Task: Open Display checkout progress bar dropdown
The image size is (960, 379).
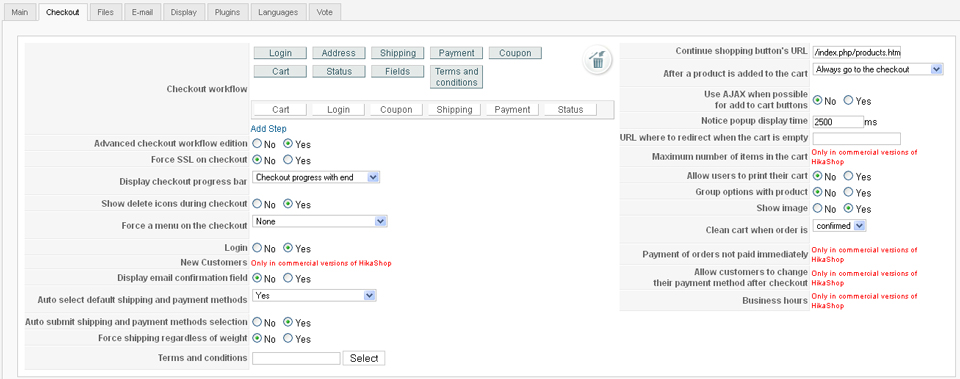Action: (316, 178)
